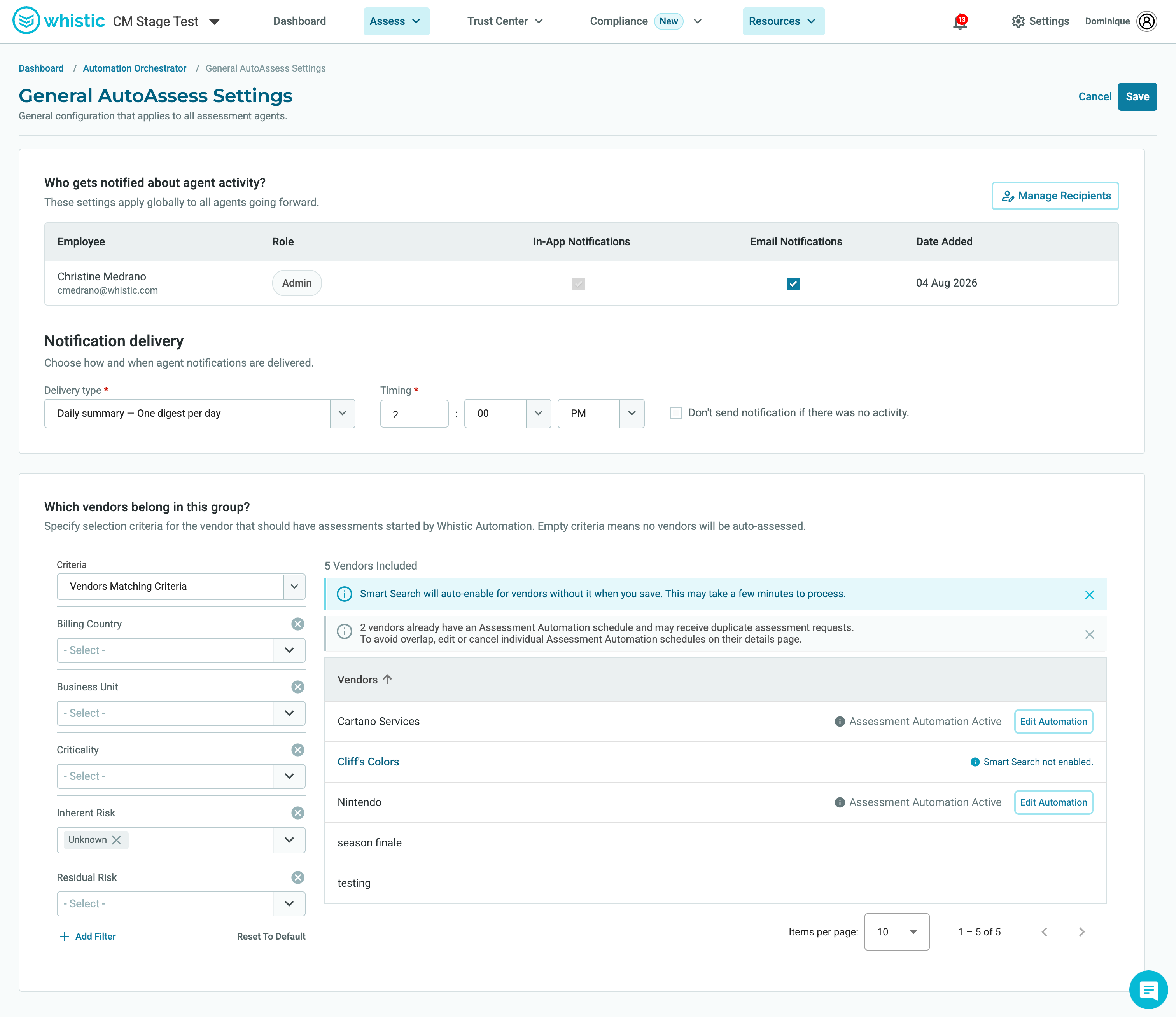
Task: Click the season finale vendor row
Action: [x=715, y=843]
